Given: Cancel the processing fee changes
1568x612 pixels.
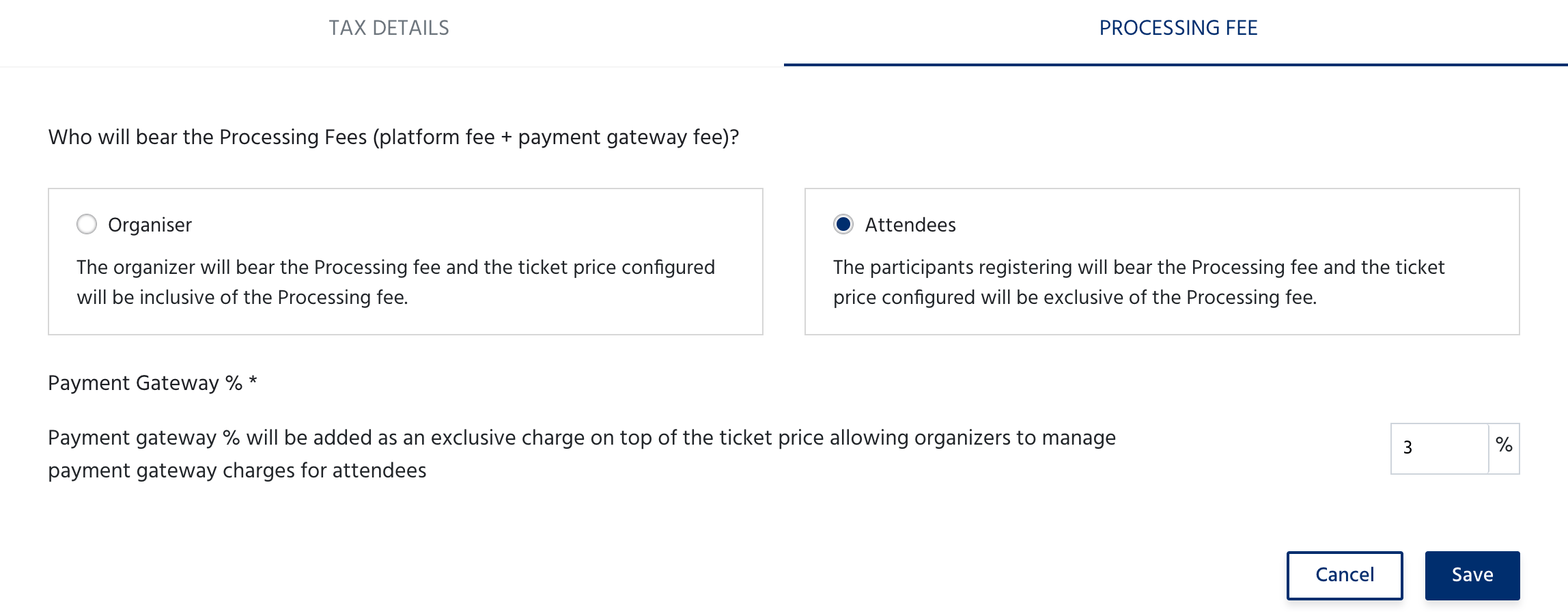Looking at the screenshot, I should coord(1345,575).
